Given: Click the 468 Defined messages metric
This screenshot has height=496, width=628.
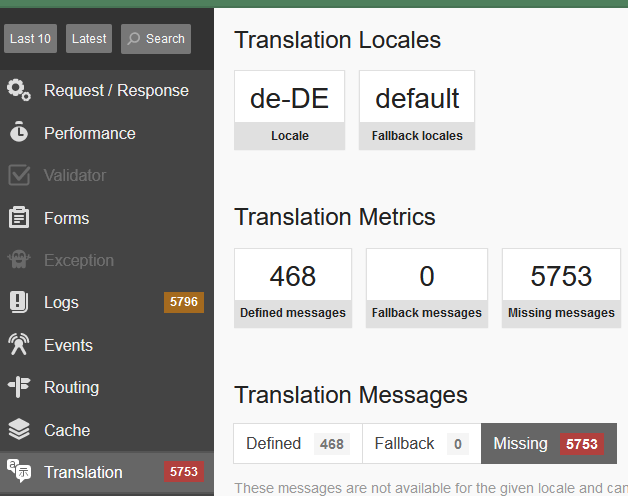Looking at the screenshot, I should coord(293,288).
